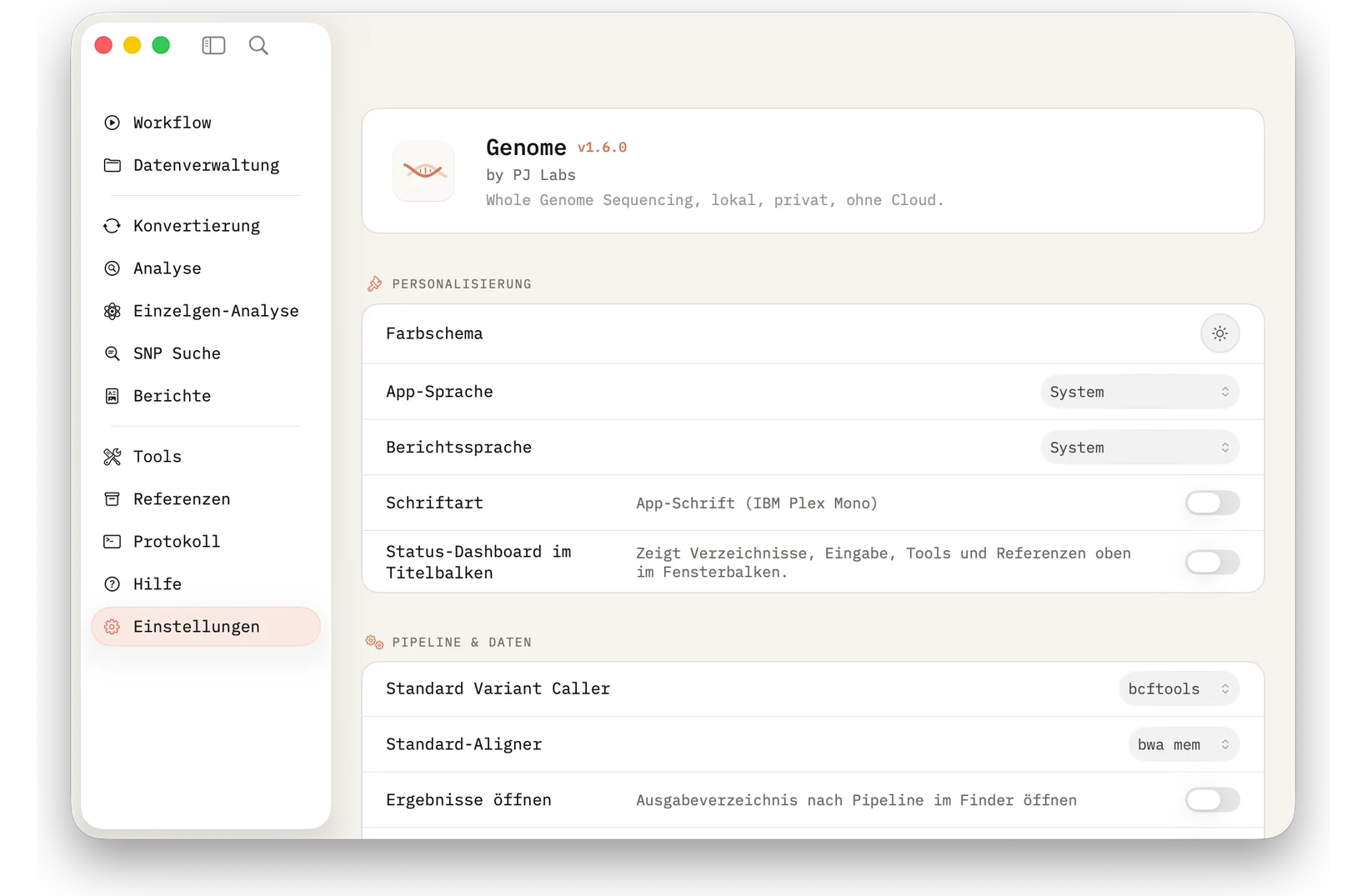This screenshot has width=1367, height=896.
Task: Click the PIPELINE & DATEN section header
Action: point(461,643)
